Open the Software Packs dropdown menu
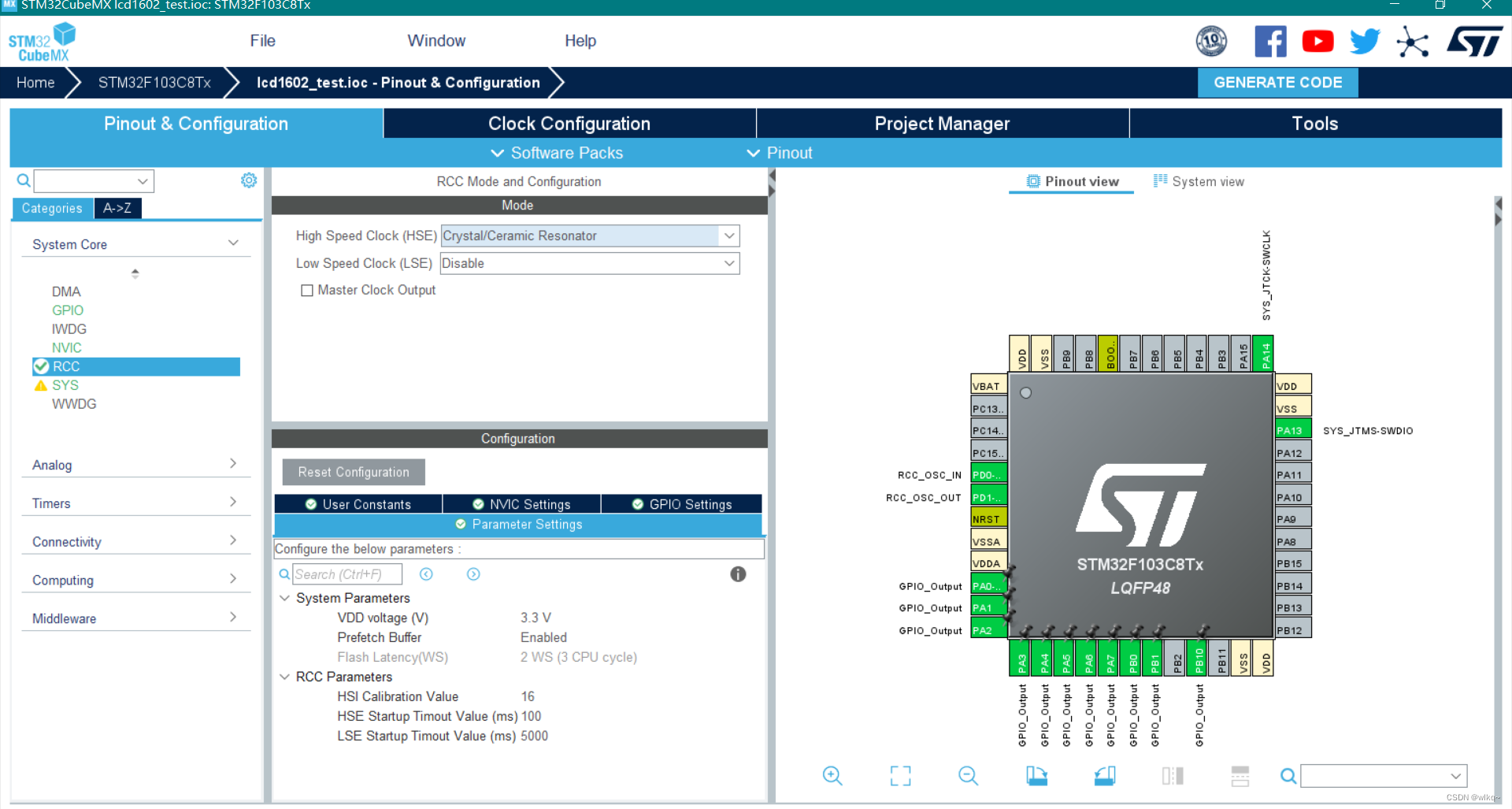Image resolution: width=1512 pixels, height=809 pixels. pos(557,153)
